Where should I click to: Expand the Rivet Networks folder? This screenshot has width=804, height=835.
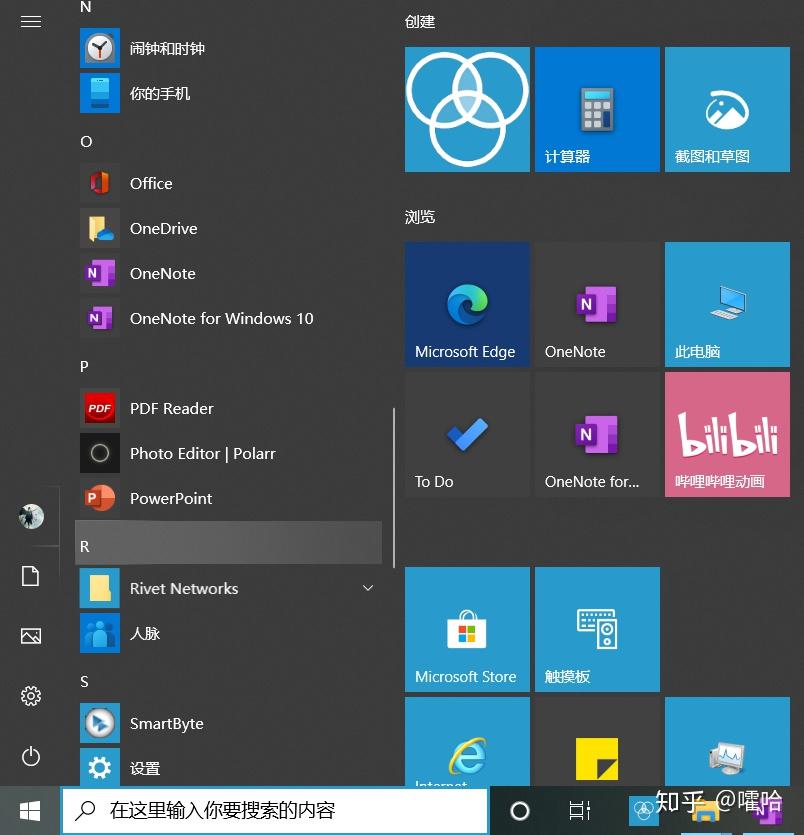(368, 588)
